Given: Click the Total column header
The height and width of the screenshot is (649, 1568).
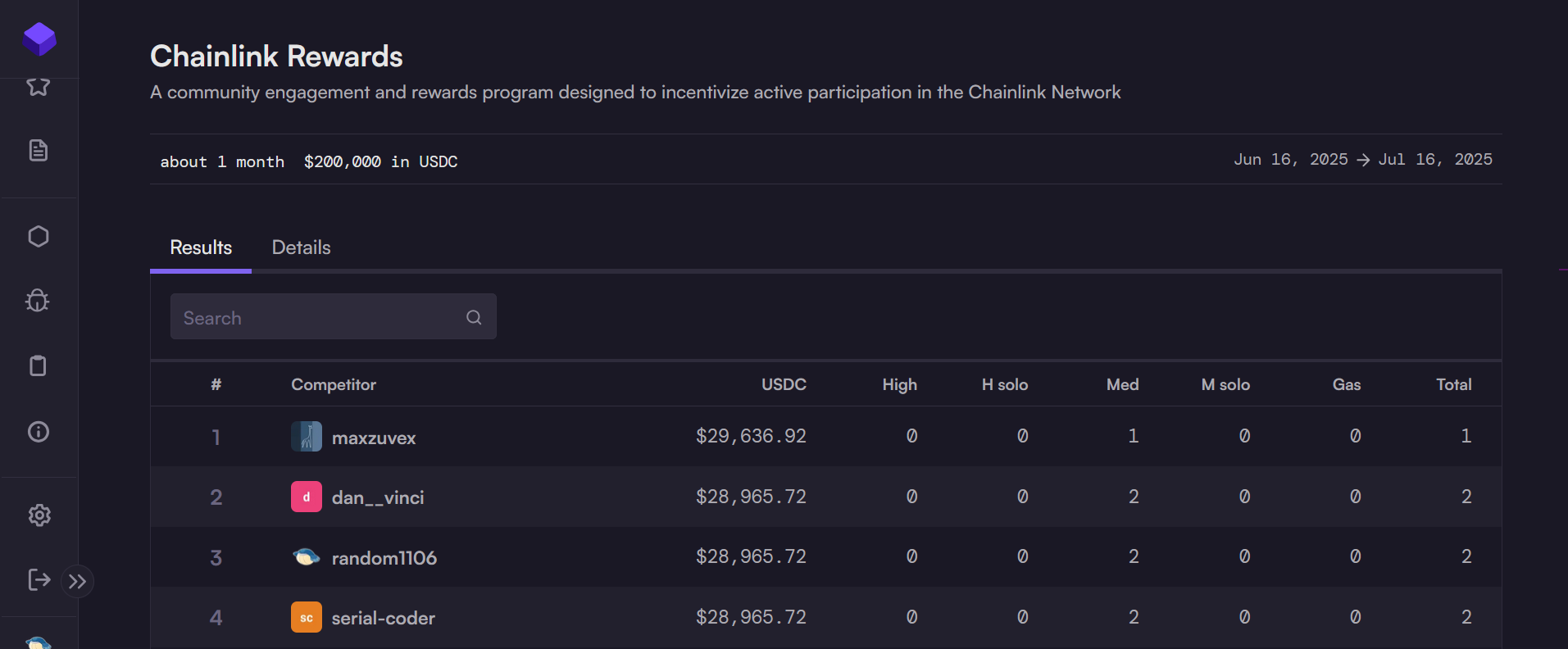Looking at the screenshot, I should [x=1454, y=384].
